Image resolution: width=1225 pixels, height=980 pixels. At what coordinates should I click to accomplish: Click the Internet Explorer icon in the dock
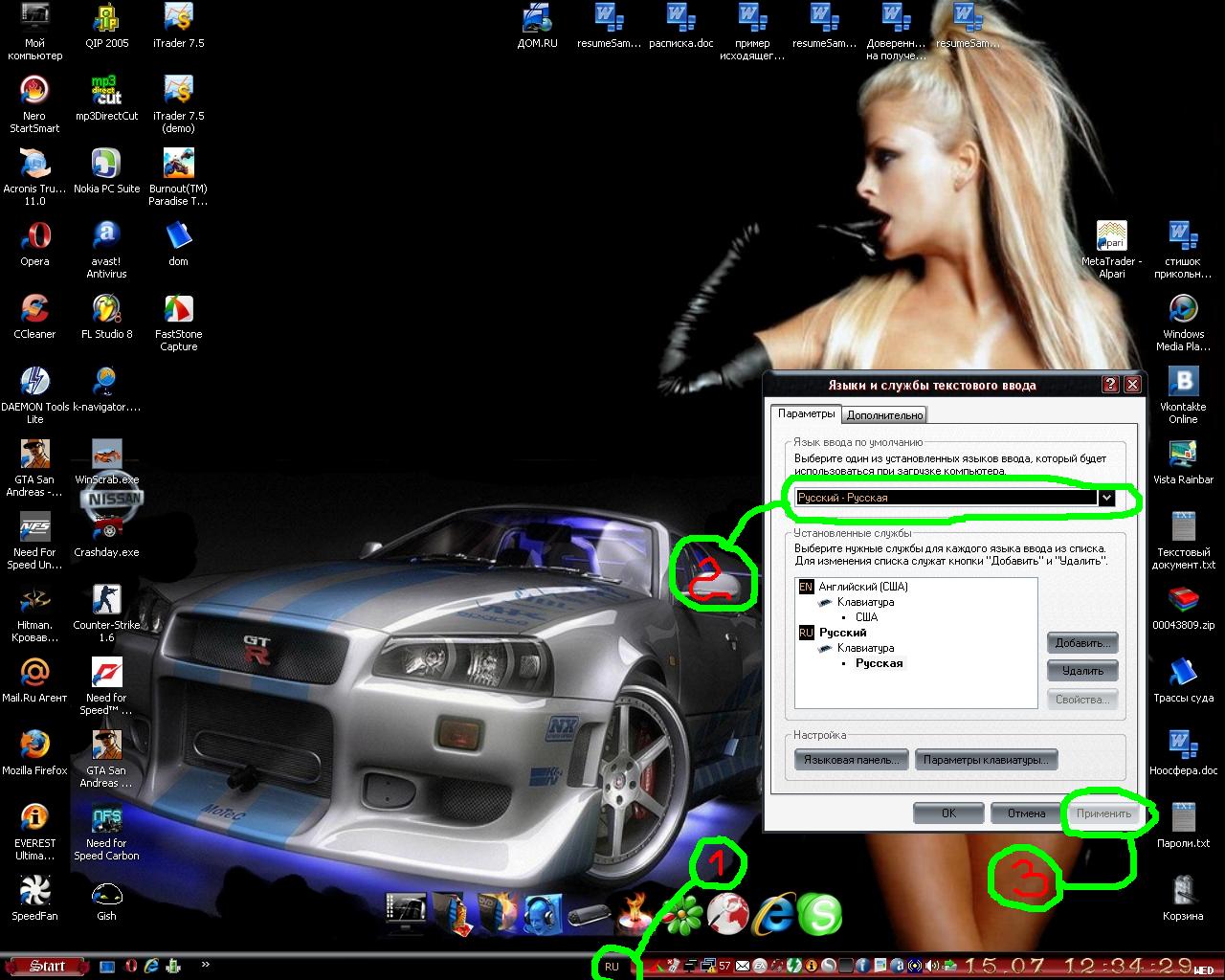point(775,914)
